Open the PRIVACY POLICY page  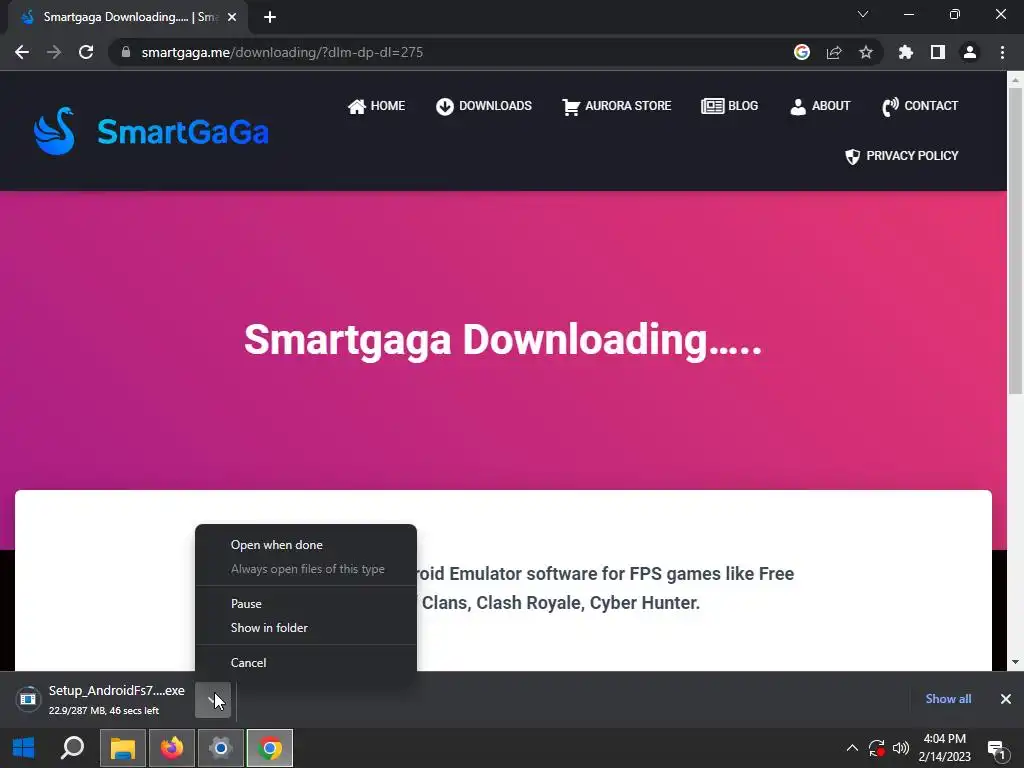click(x=902, y=156)
